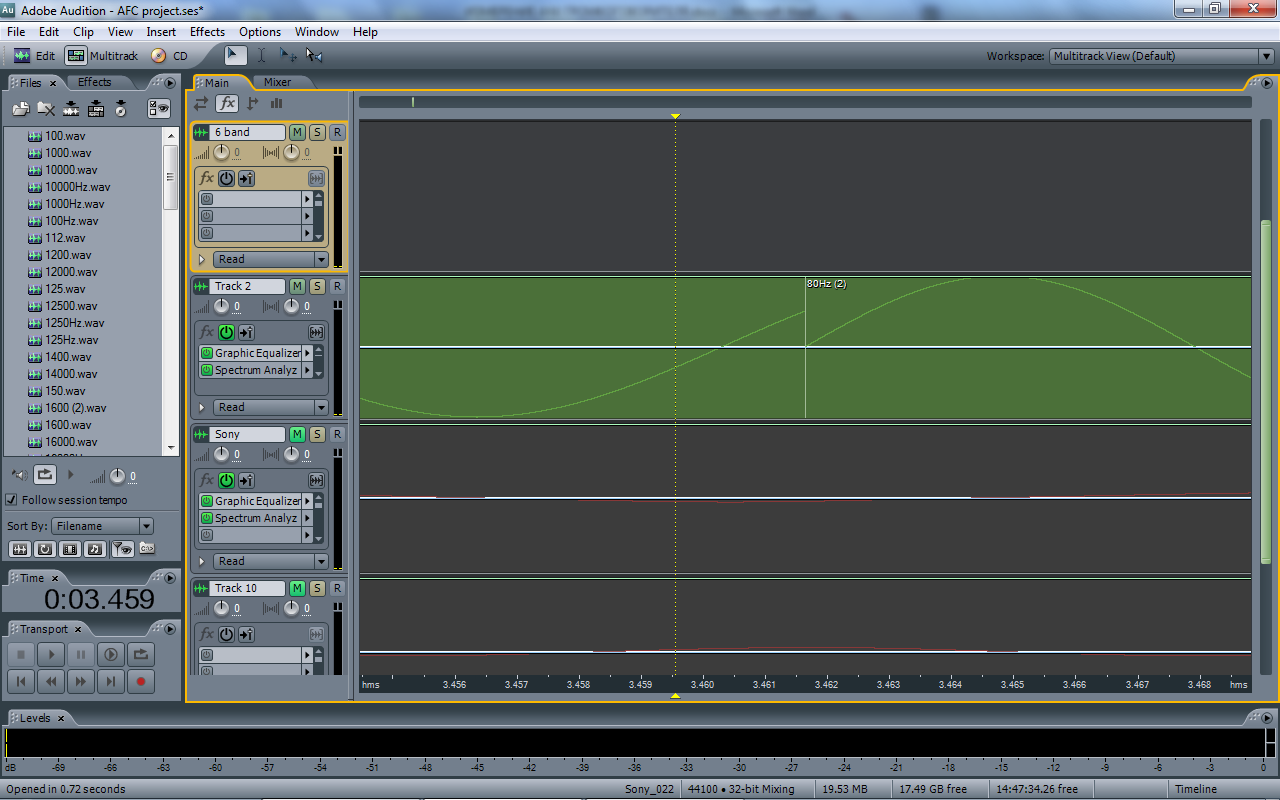
Task: Toggle Follow session tempo checkbox
Action: point(12,500)
